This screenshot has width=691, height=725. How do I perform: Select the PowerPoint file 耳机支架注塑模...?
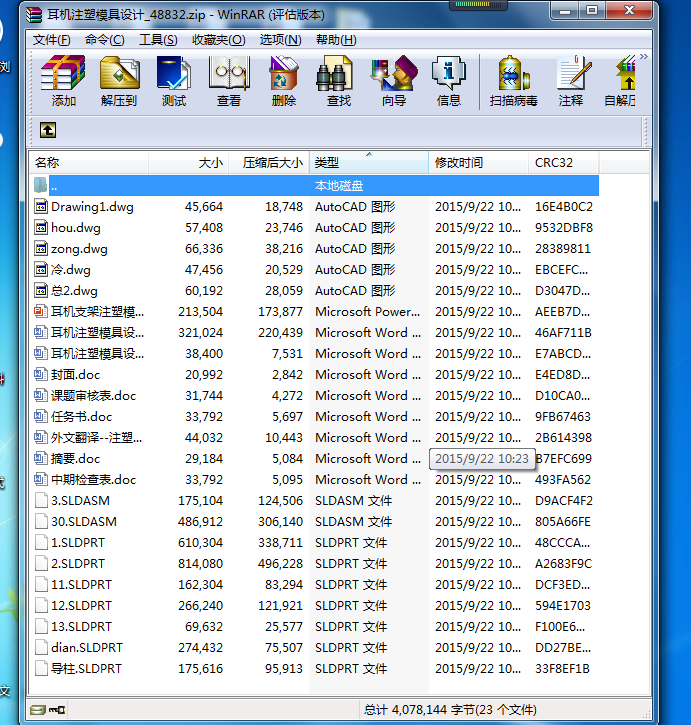point(97,312)
